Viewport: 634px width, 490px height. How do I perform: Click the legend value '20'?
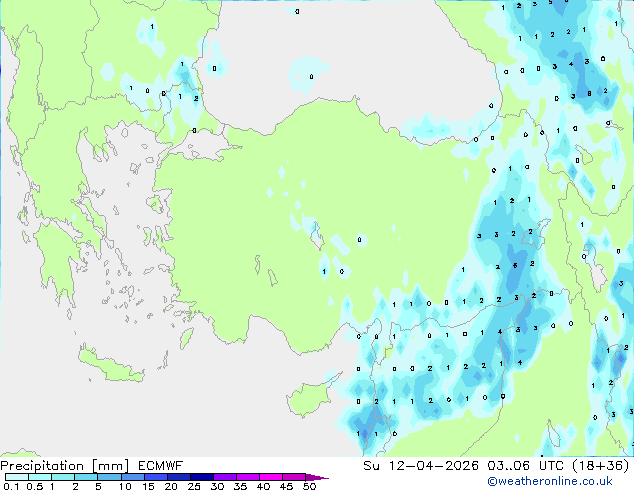171,486
